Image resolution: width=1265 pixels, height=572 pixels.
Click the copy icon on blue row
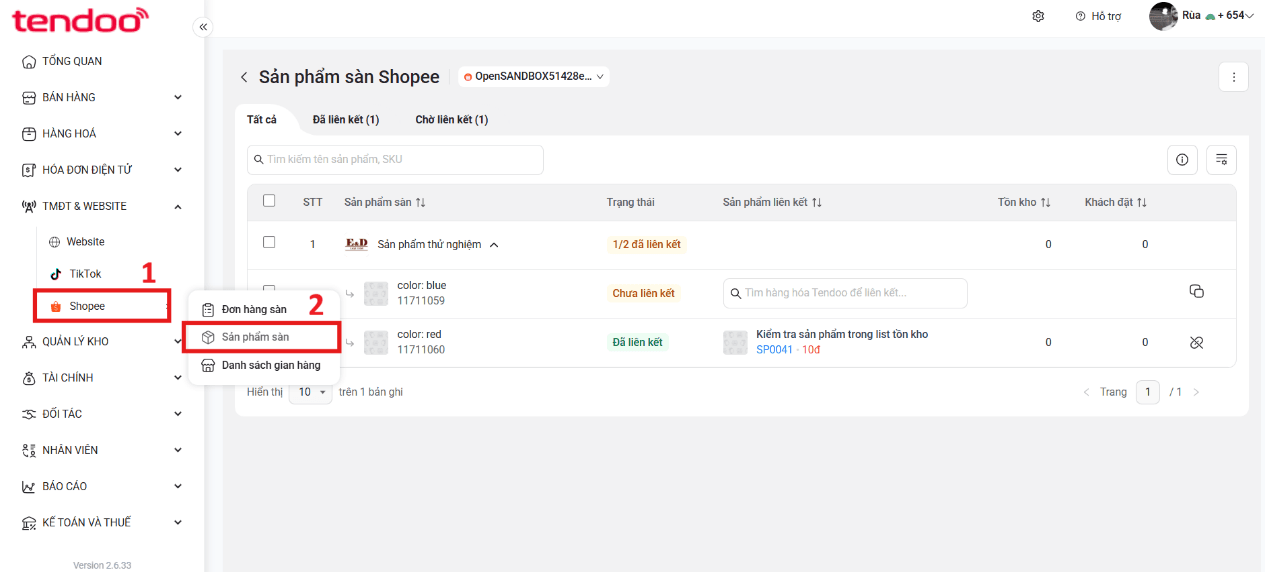(x=1196, y=291)
